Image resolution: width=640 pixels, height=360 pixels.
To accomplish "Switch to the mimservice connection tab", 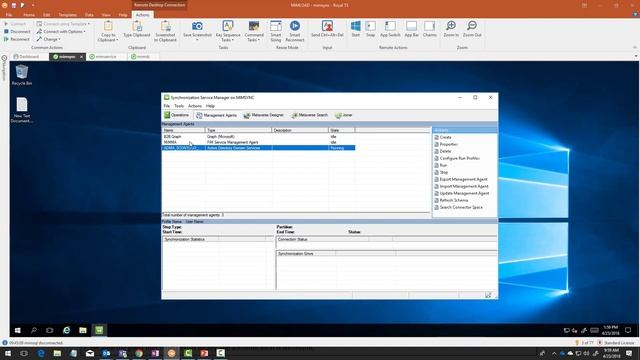I will (103, 57).
